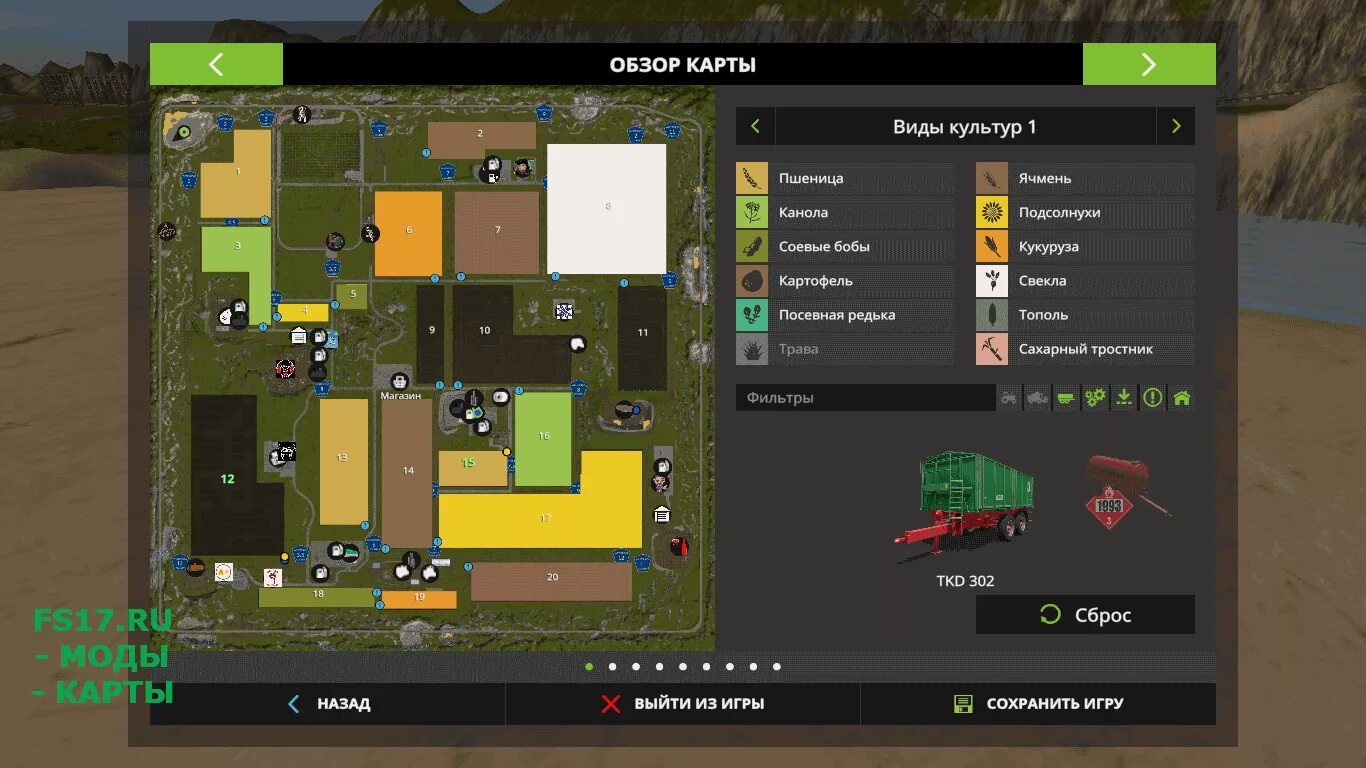Click the wood logs icon below field 12
Image resolution: width=1366 pixels, height=768 pixels.
196,567
